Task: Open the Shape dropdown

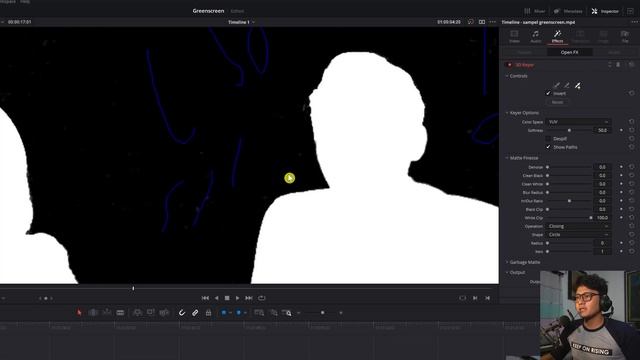Action: pyautogui.click(x=578, y=235)
